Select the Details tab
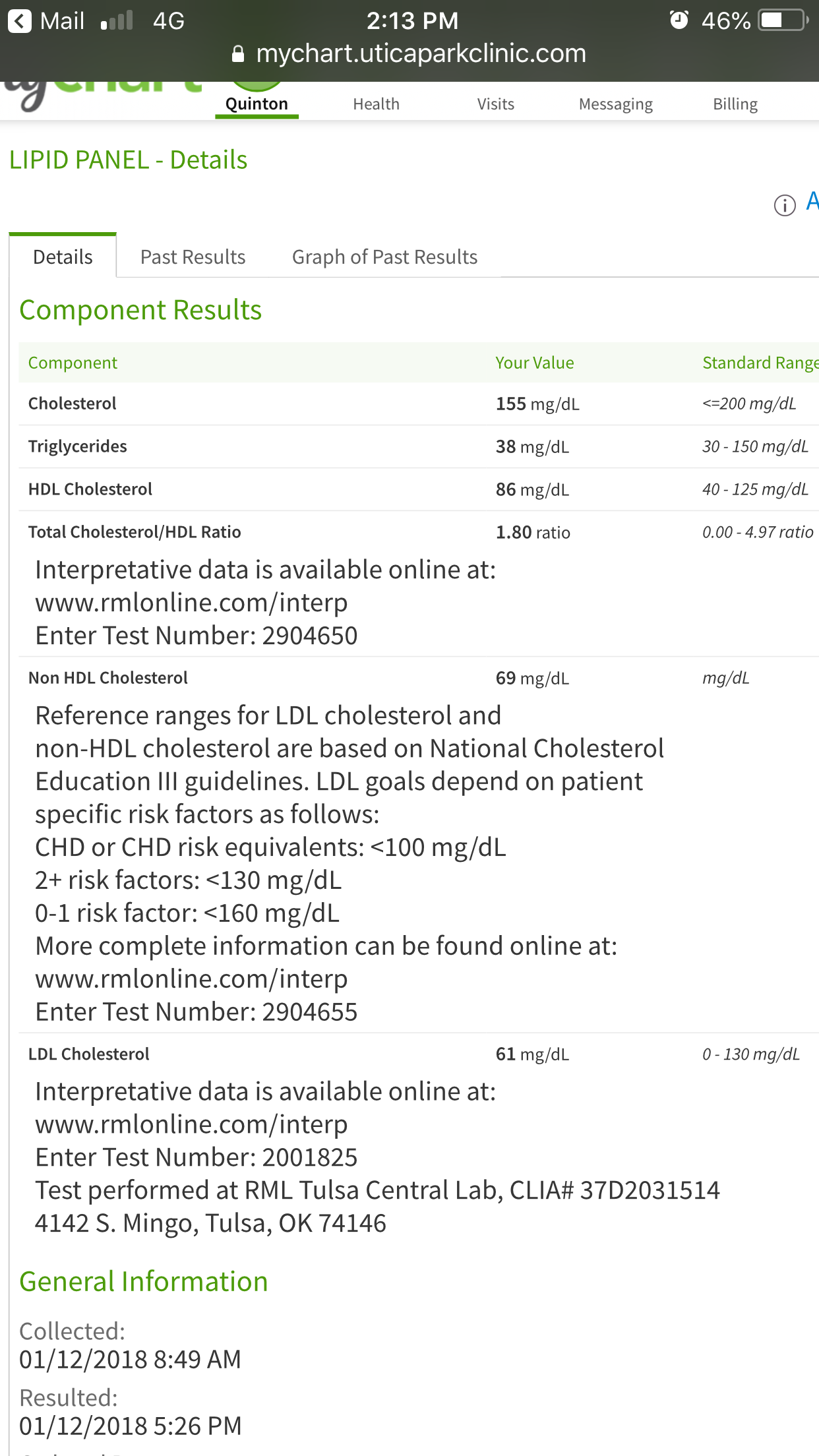819x1456 pixels. [x=63, y=257]
